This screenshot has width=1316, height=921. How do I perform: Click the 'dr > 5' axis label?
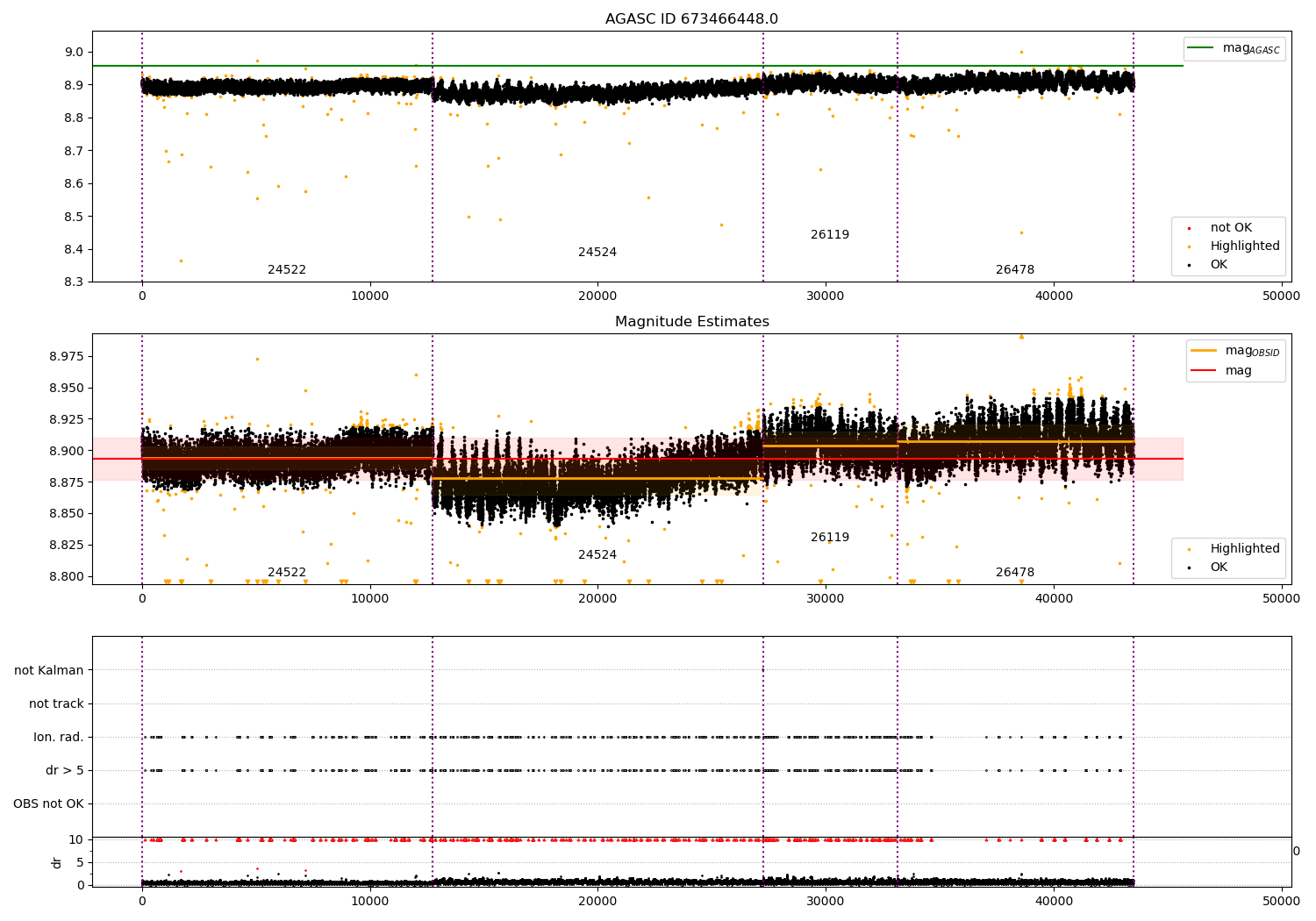click(65, 770)
